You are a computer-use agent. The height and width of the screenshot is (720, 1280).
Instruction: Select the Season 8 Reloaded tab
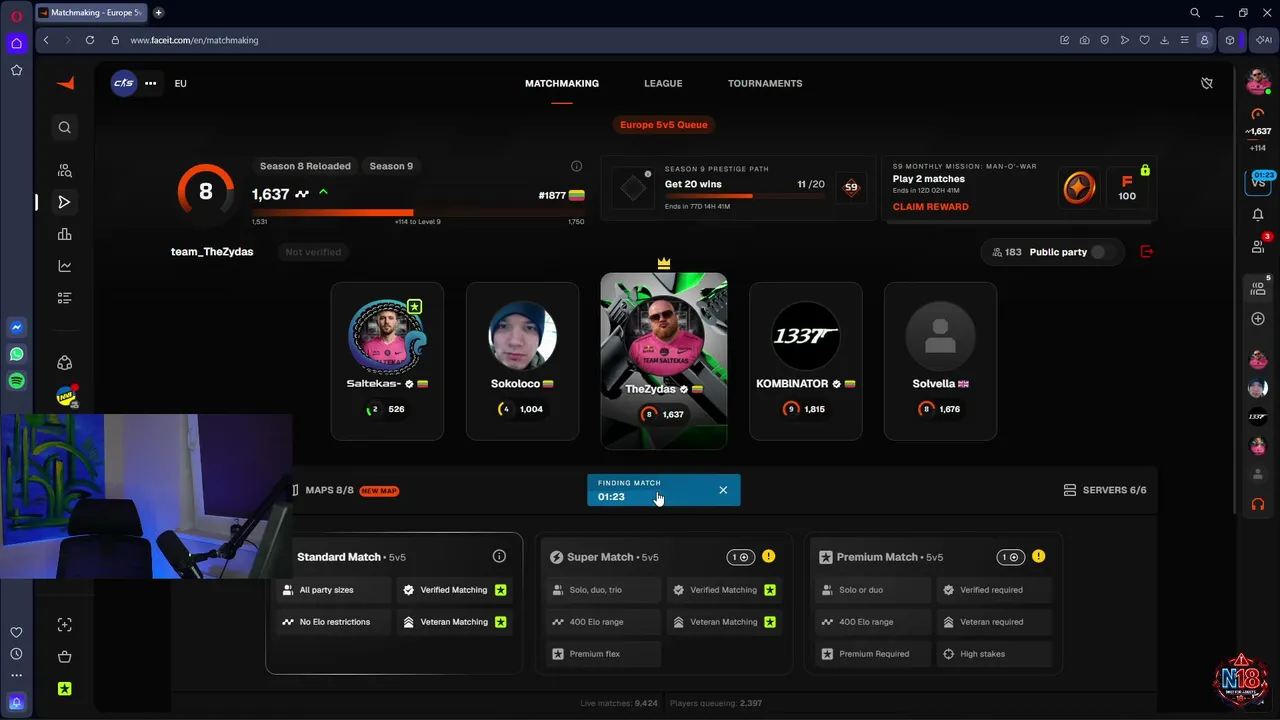(x=305, y=166)
